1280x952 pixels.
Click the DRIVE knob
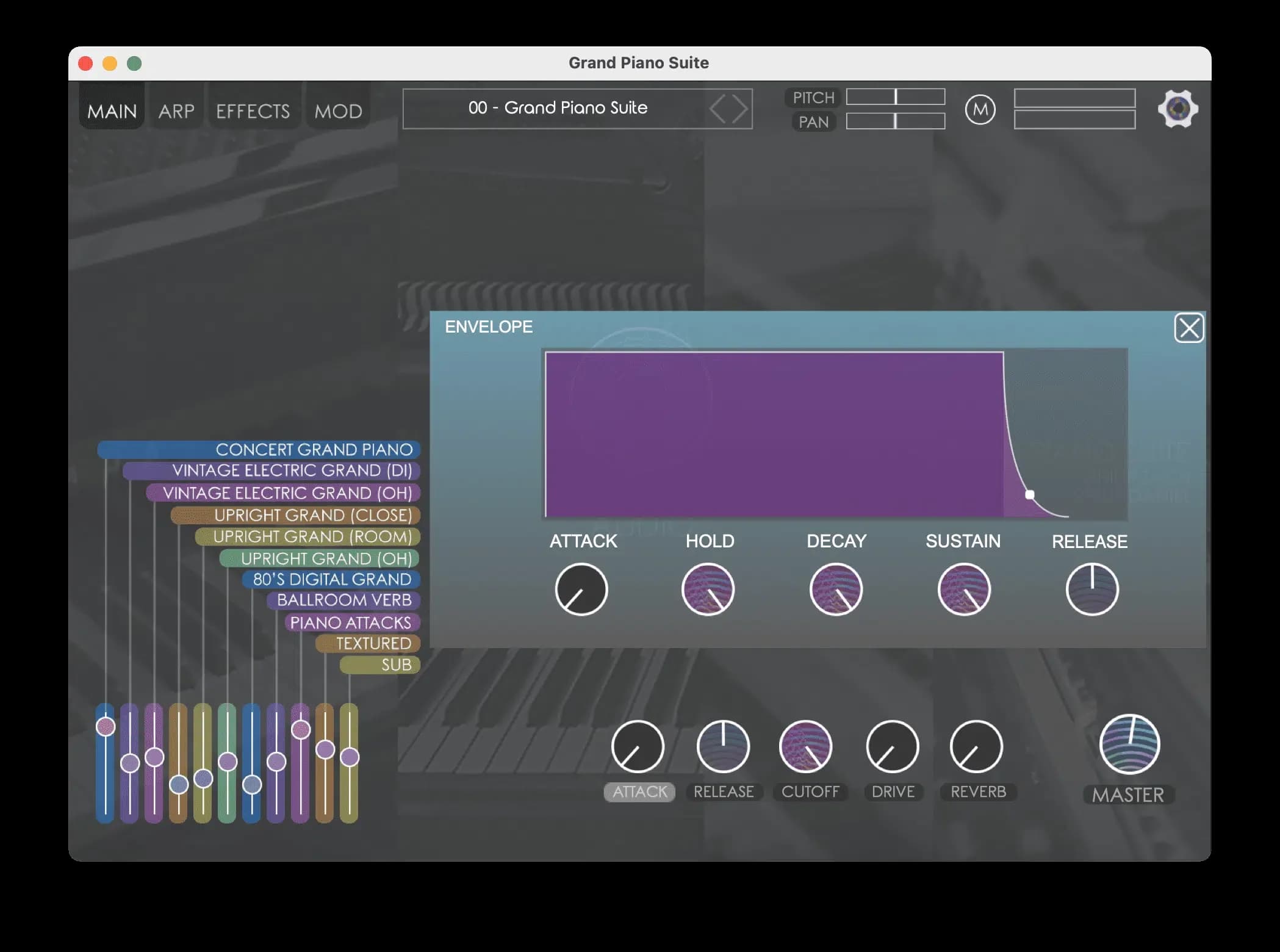tap(893, 746)
